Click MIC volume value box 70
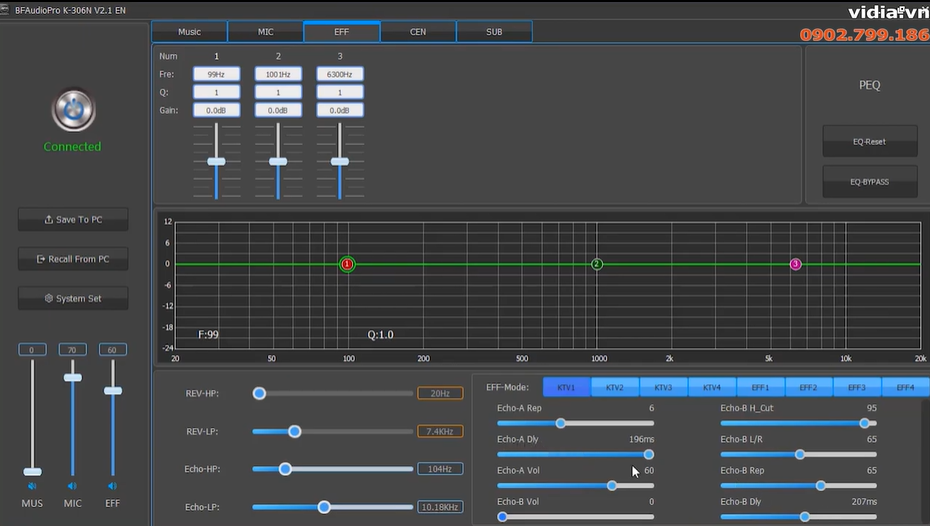The width and height of the screenshot is (930, 526). (x=72, y=350)
